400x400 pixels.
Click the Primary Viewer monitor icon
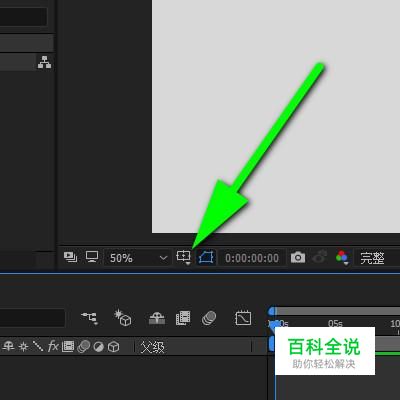coord(92,257)
